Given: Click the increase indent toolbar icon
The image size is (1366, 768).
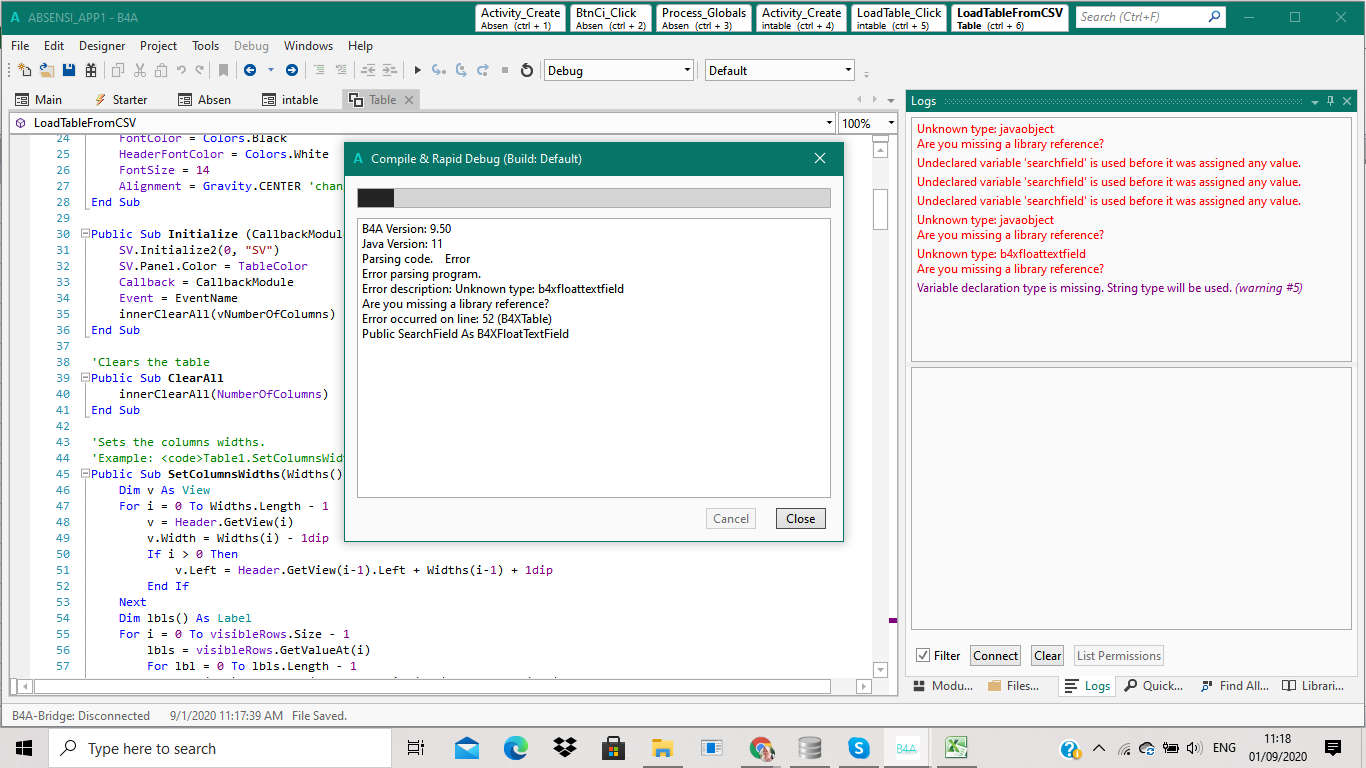Looking at the screenshot, I should (x=390, y=70).
